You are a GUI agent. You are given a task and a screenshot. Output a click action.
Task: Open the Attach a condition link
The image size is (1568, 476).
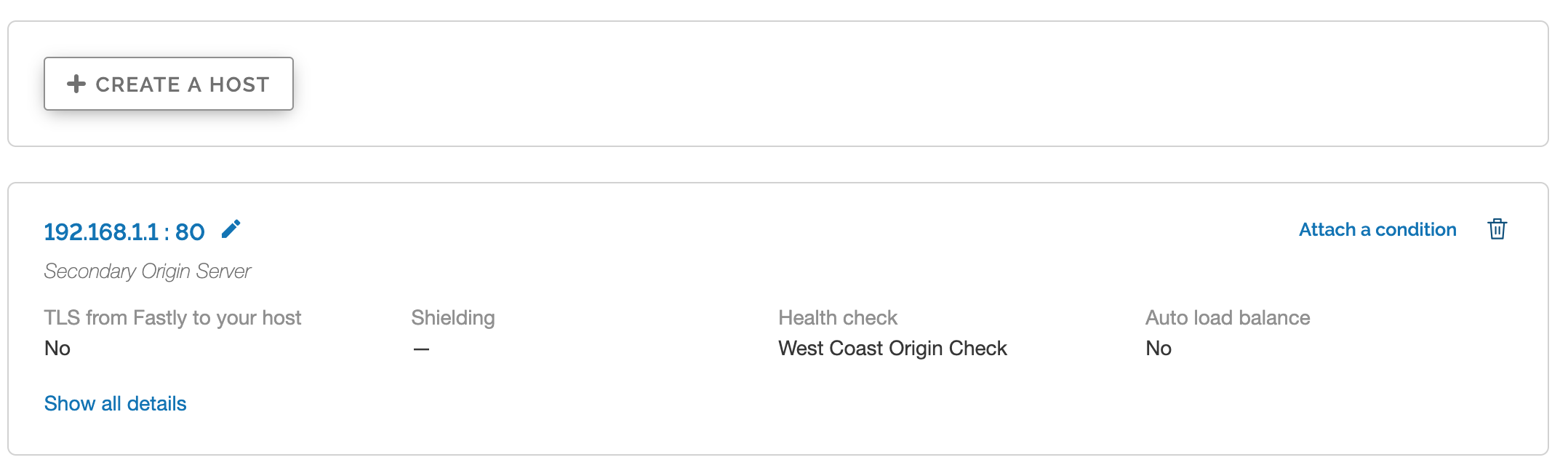coord(1377,230)
